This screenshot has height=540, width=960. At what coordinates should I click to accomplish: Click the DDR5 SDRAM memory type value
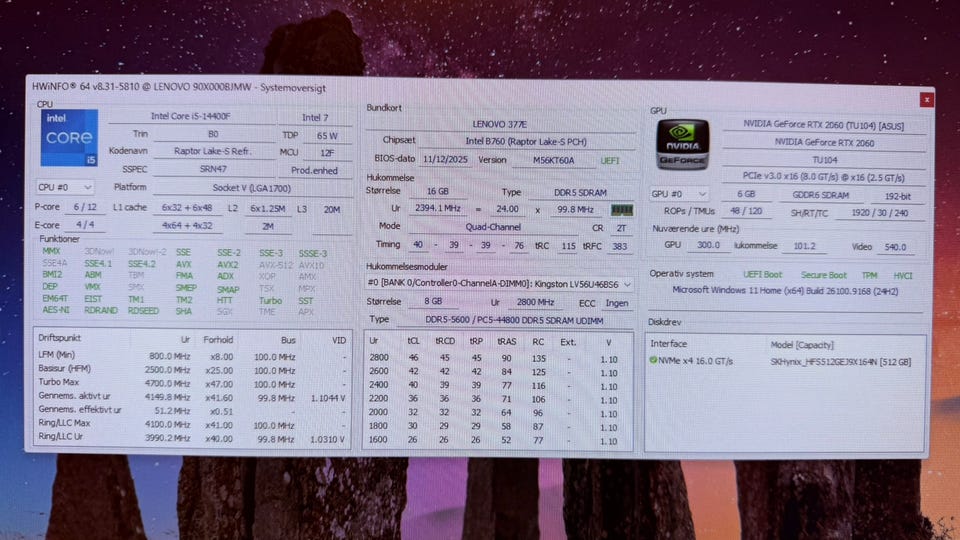[x=580, y=193]
